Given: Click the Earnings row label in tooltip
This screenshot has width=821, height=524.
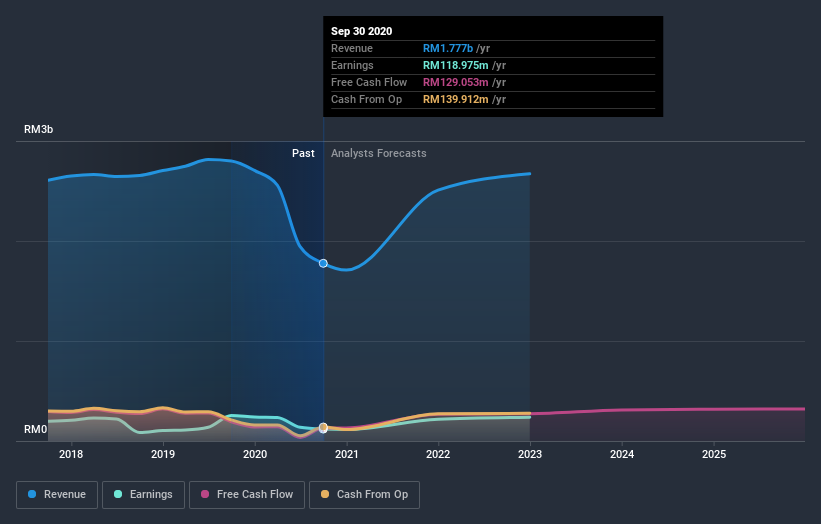Looking at the screenshot, I should tap(352, 65).
